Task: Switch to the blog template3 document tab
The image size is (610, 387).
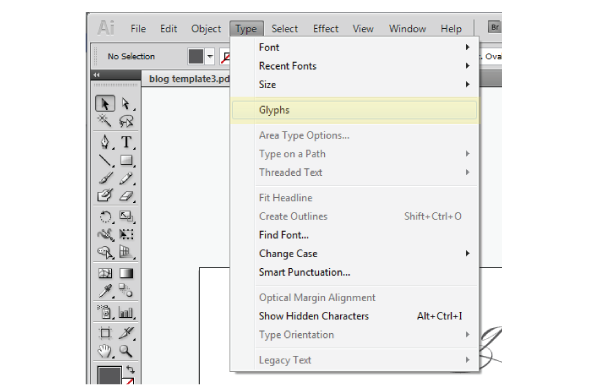Action: (x=186, y=79)
